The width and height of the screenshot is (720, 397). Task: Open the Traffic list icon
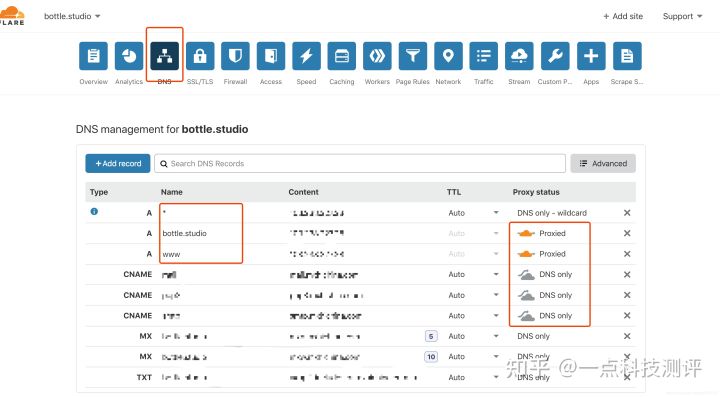tap(484, 56)
